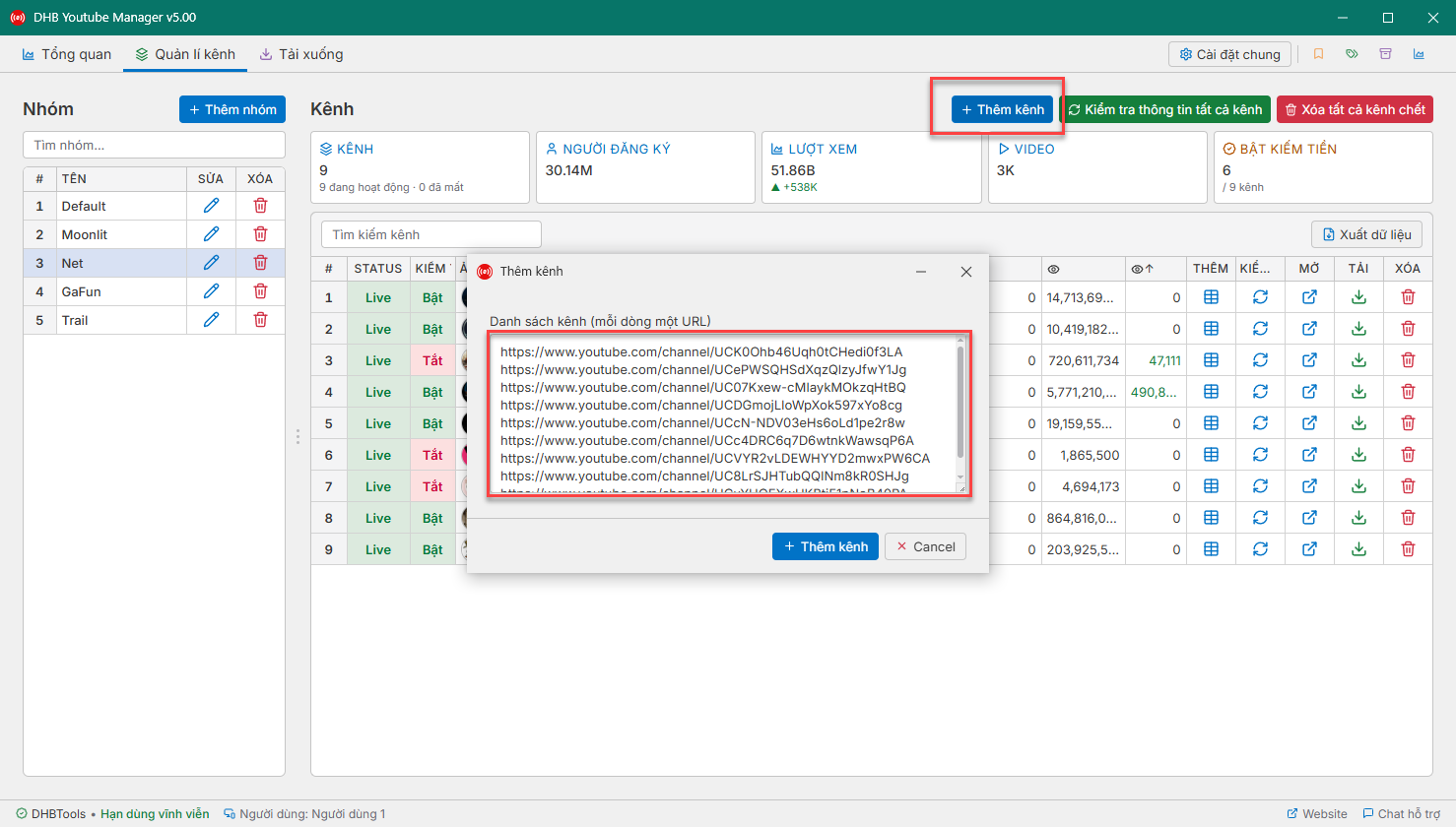The height and width of the screenshot is (827, 1456).
Task: Click THÊM table icon in channel row 6
Action: [x=1211, y=455]
